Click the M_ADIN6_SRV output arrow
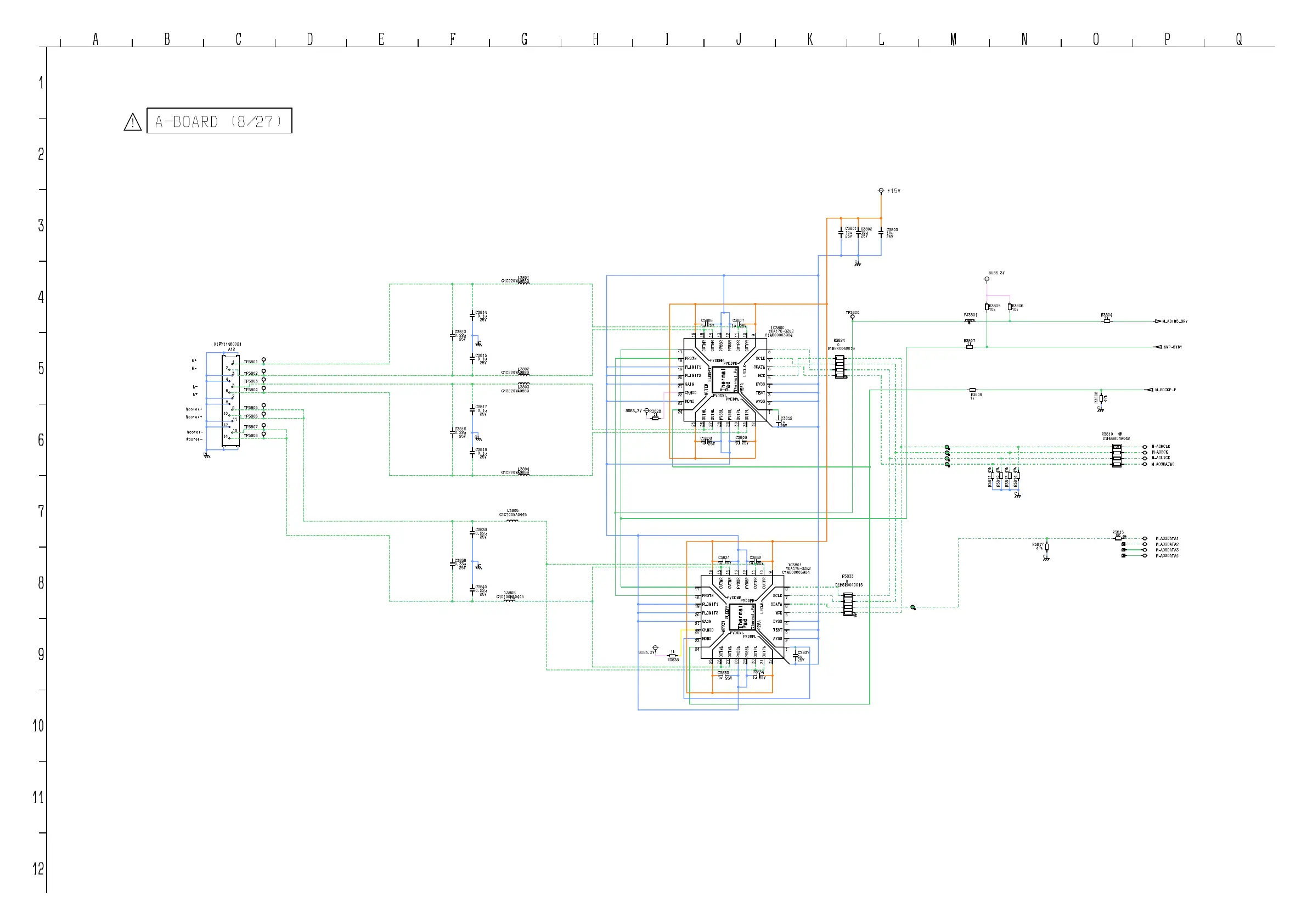The width and height of the screenshot is (1307, 924). click(x=1157, y=321)
